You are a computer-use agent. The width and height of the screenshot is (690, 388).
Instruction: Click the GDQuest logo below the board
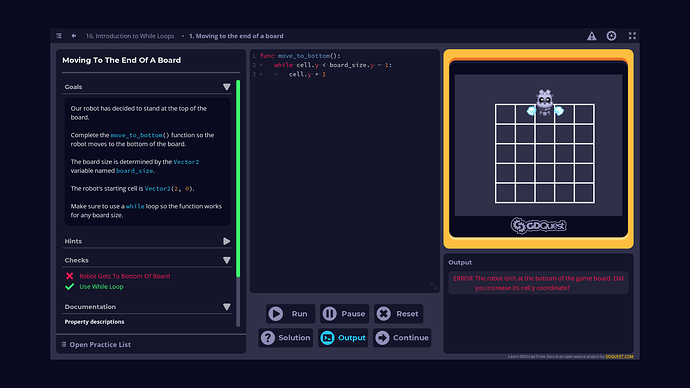(x=538, y=226)
